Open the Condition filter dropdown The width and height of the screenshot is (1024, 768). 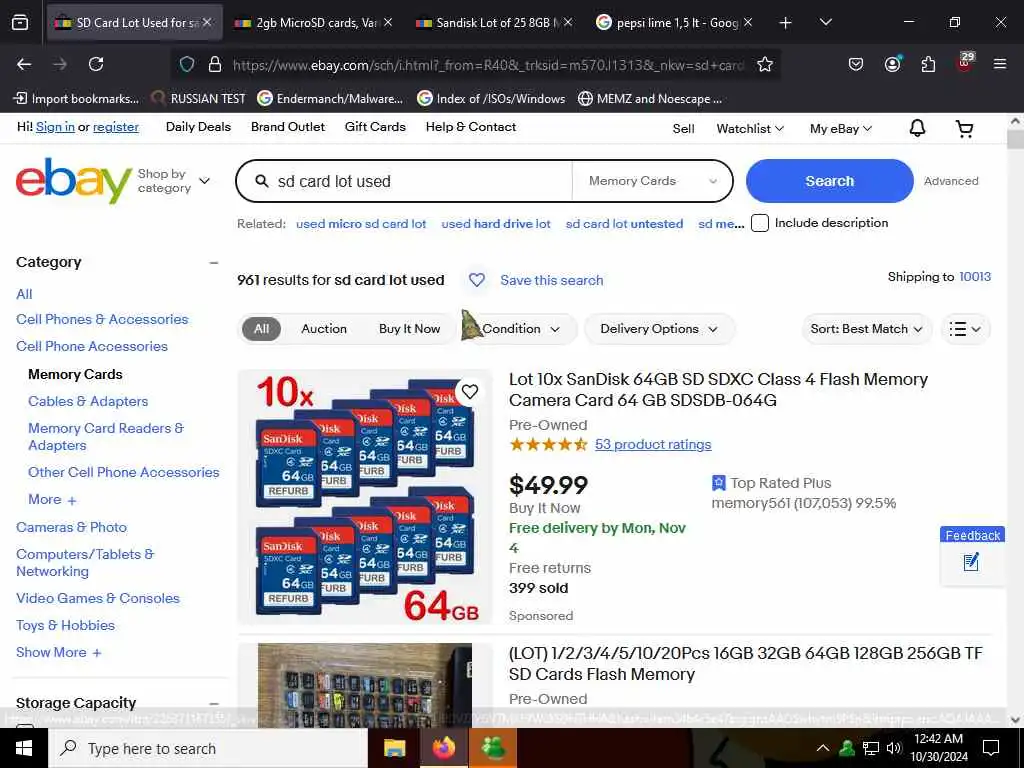[x=520, y=328]
